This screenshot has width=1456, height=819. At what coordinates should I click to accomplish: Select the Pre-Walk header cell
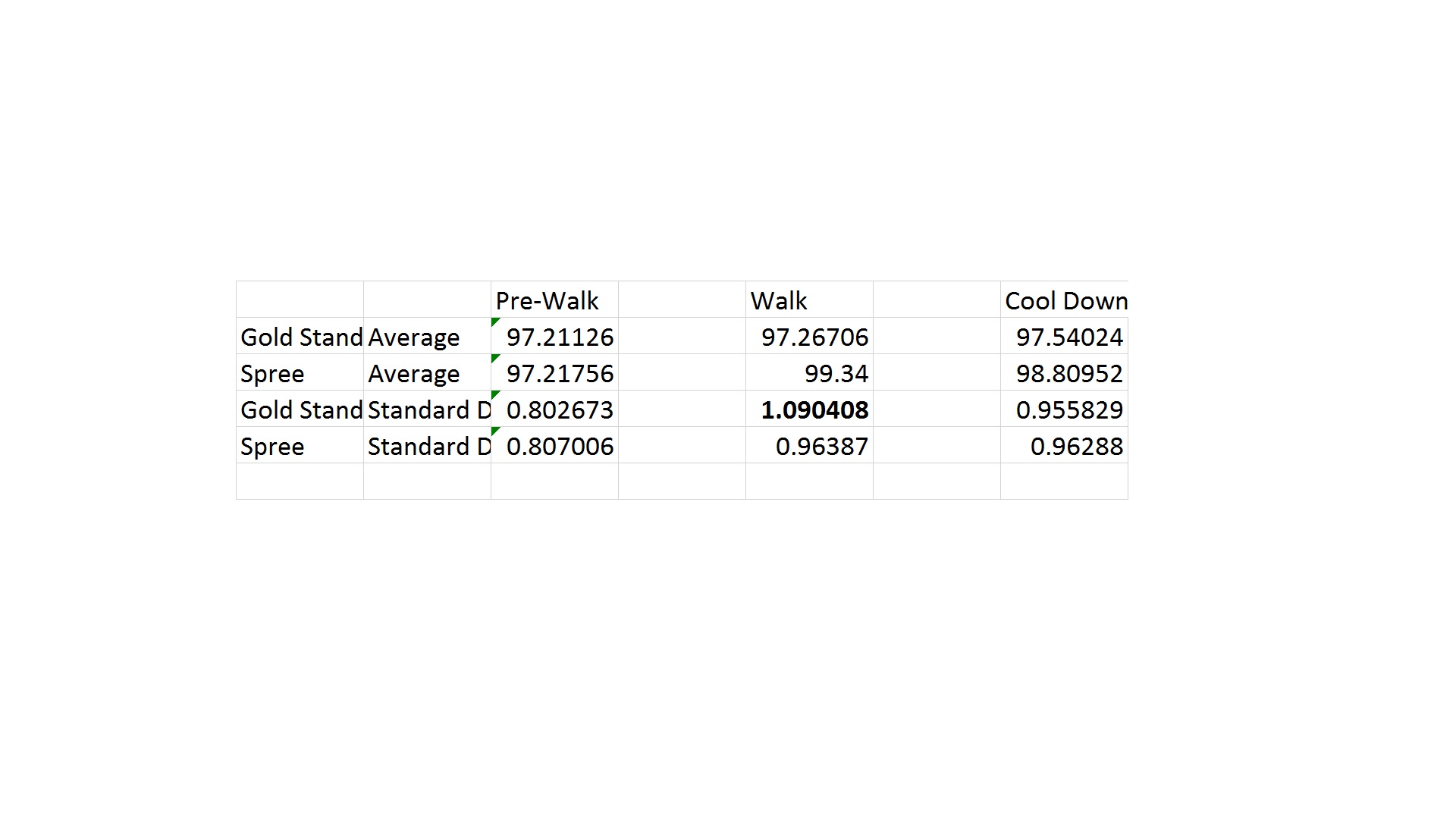[x=554, y=300]
